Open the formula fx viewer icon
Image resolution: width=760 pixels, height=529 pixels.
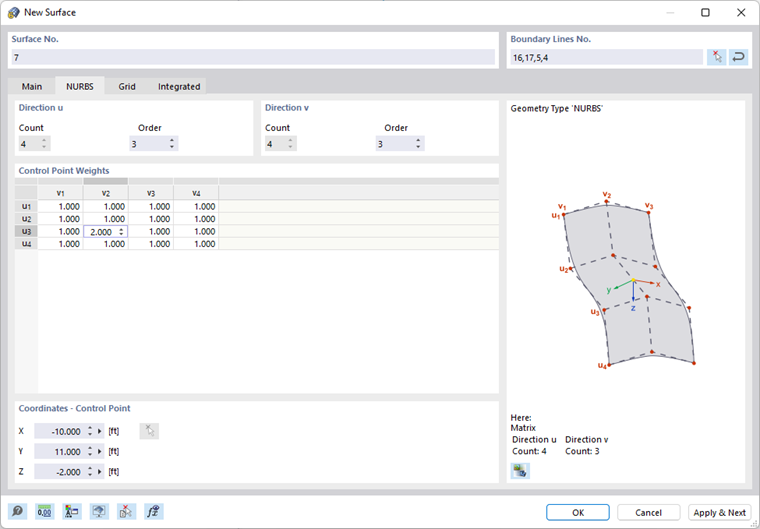coord(154,512)
